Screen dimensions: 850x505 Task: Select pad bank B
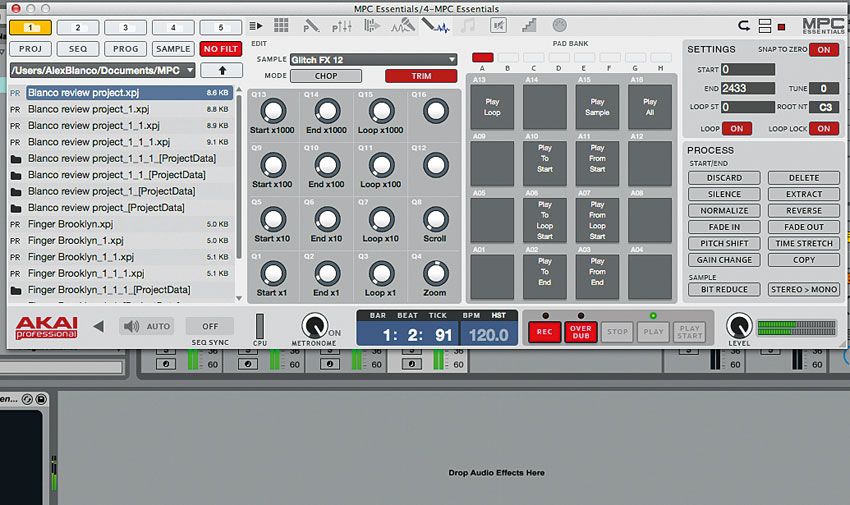(x=508, y=57)
